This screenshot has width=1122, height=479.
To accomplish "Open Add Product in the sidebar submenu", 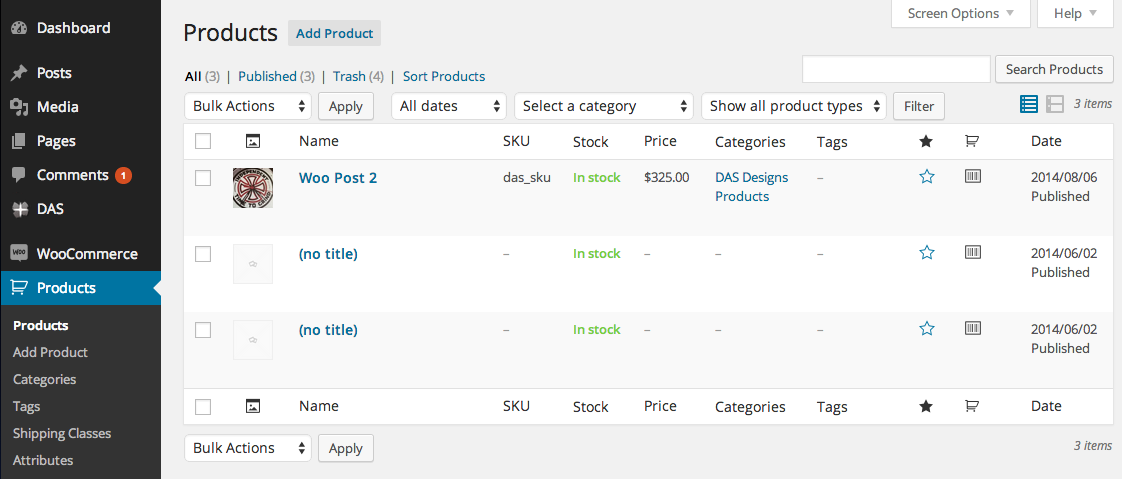I will (50, 352).
